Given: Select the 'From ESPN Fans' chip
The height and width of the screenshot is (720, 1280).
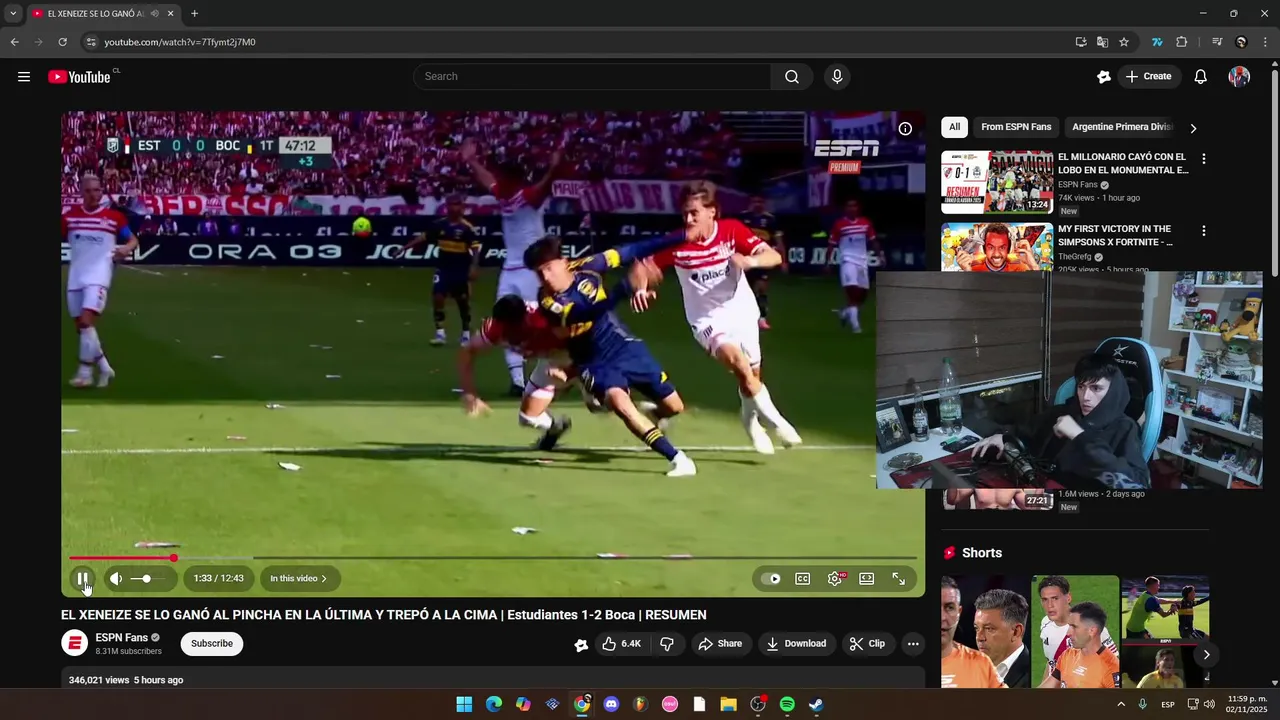Looking at the screenshot, I should click(x=1016, y=127).
